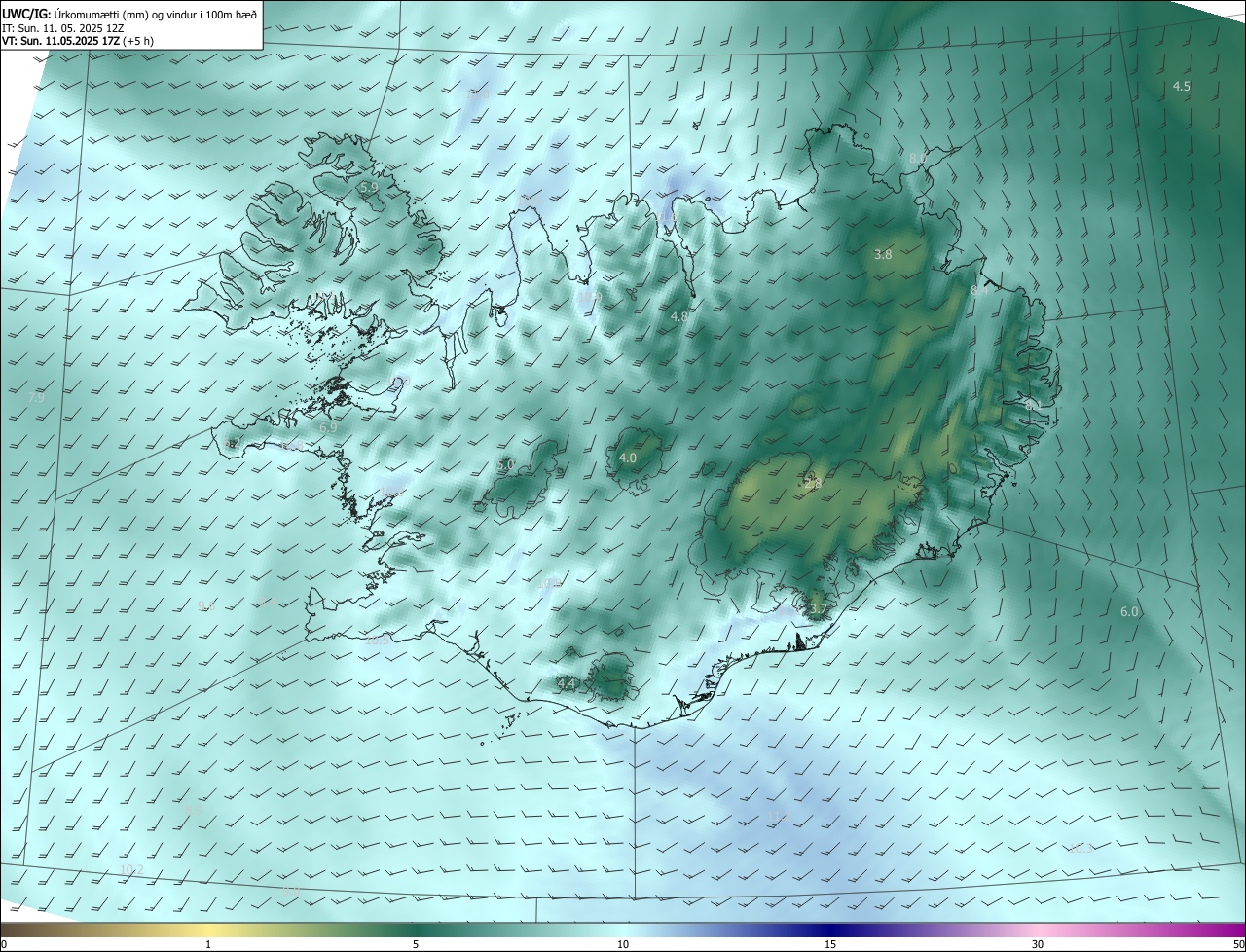Click the 15 mm tick on the color scale
The width and height of the screenshot is (1246, 952).
pyautogui.click(x=830, y=944)
